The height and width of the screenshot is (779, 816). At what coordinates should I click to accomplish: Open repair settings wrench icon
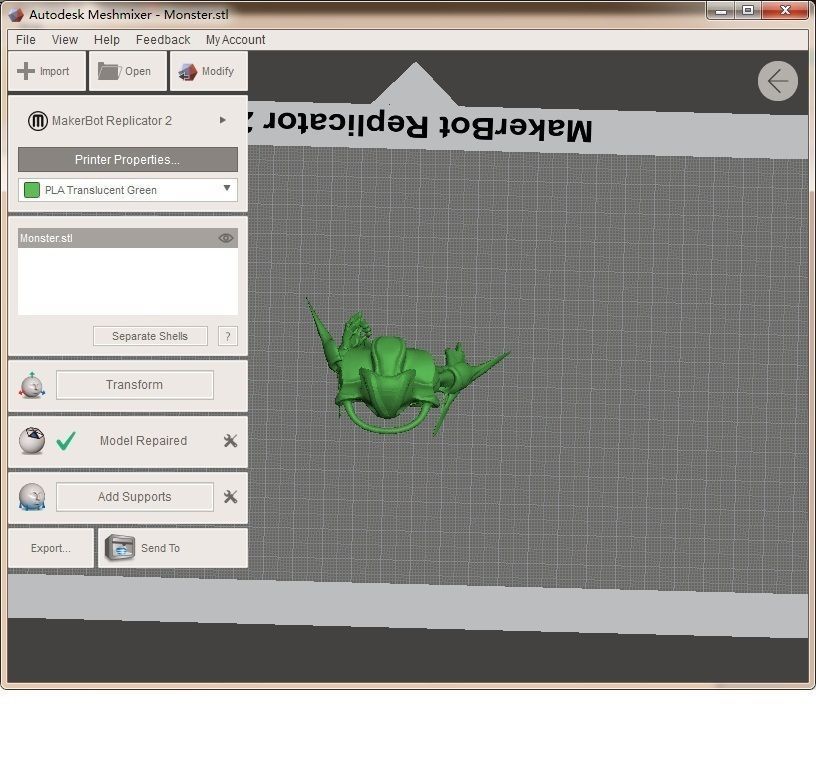(230, 441)
